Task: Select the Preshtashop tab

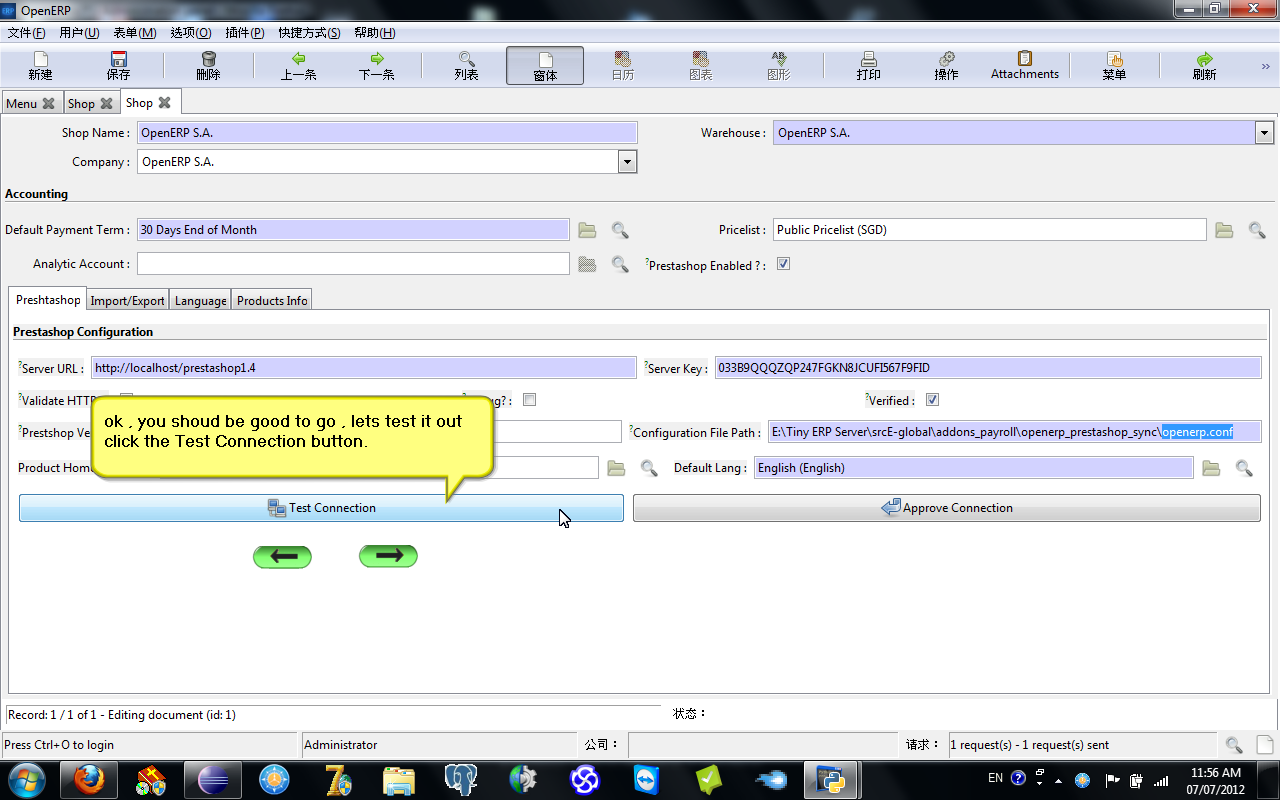Action: point(48,299)
